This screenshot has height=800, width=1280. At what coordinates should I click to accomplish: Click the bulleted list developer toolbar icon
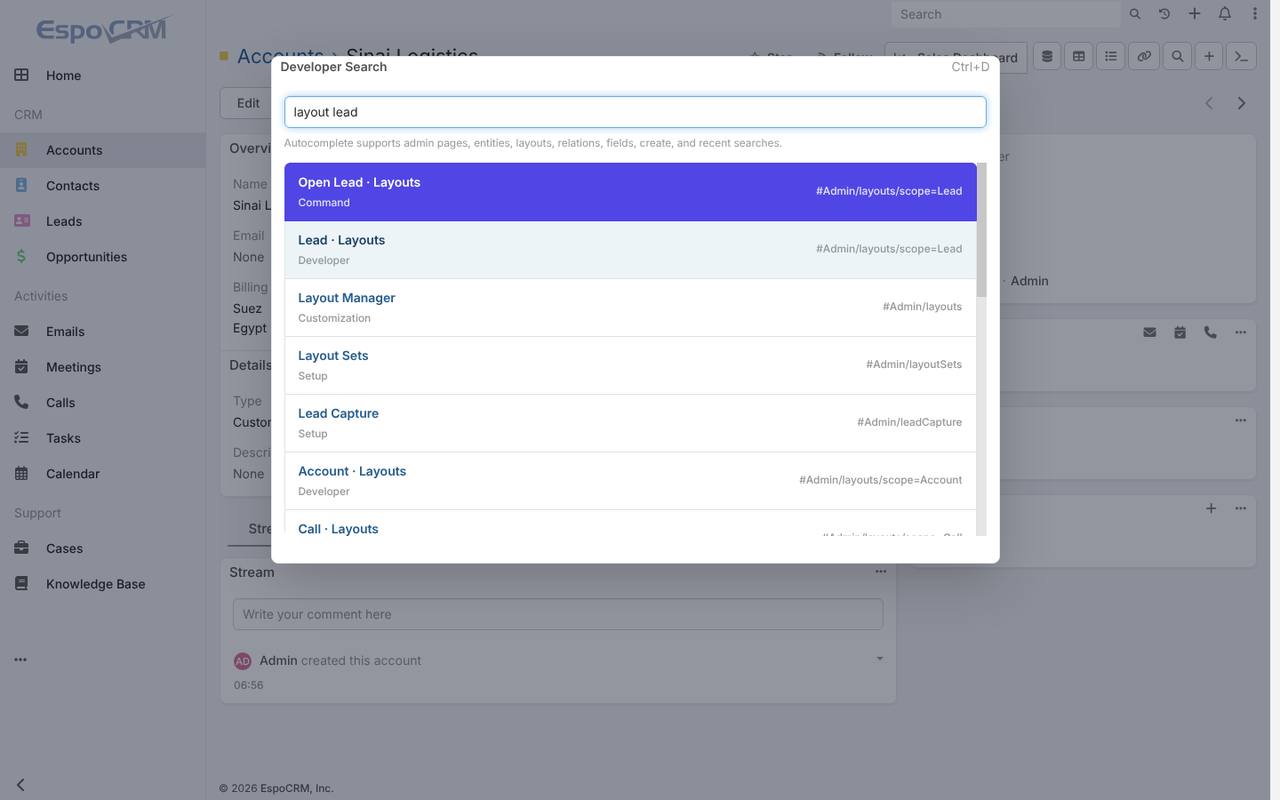(x=1111, y=57)
